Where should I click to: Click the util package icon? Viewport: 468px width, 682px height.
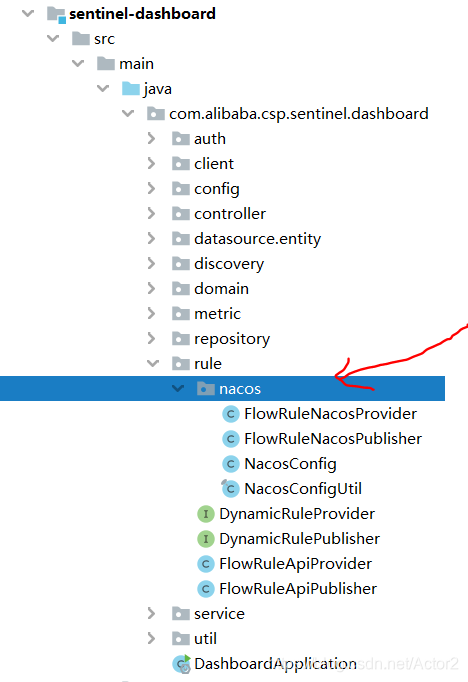pyautogui.click(x=181, y=639)
